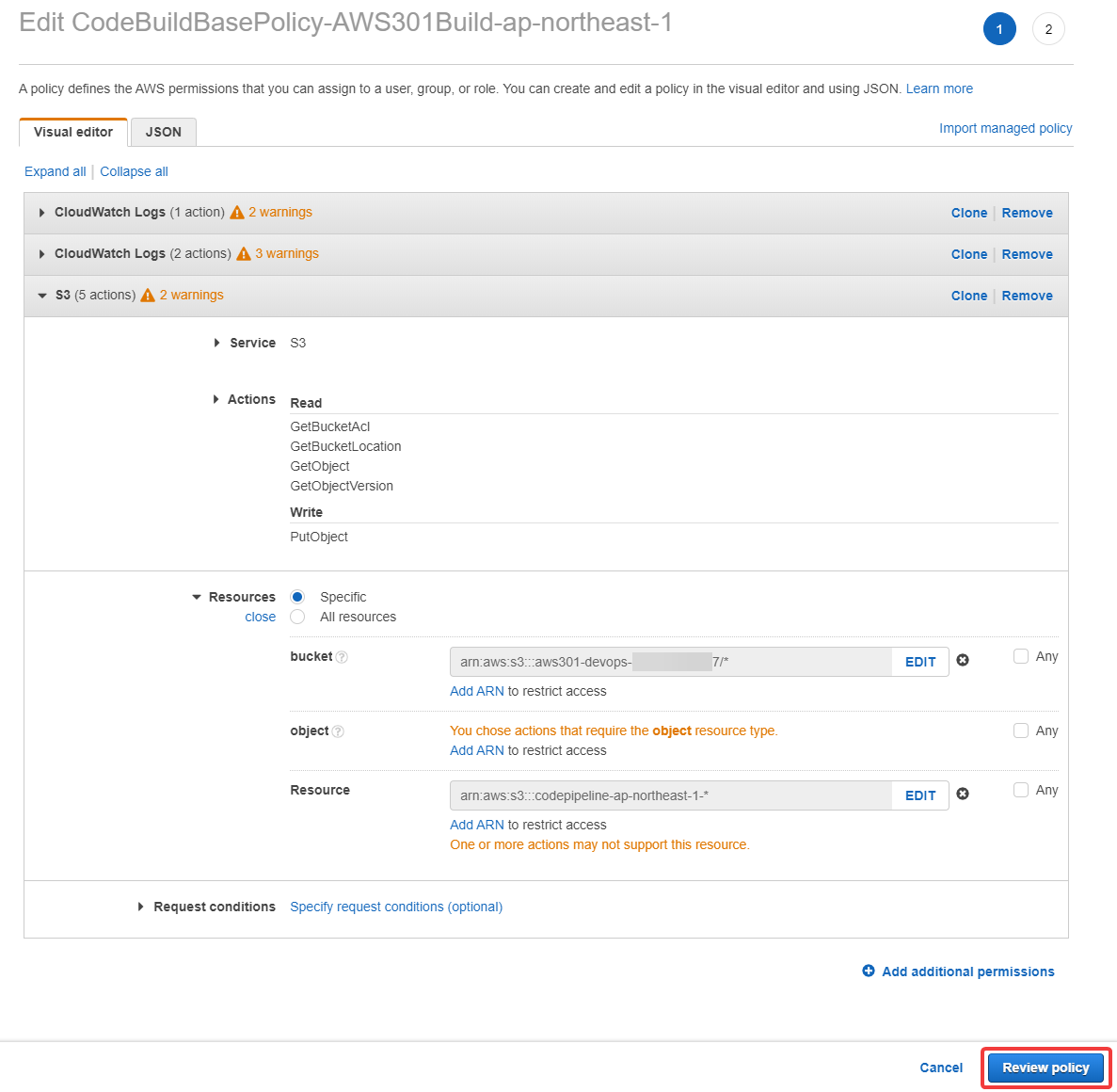Select the All resources radio button
Screen dimensions: 1117x1092
(x=297, y=617)
